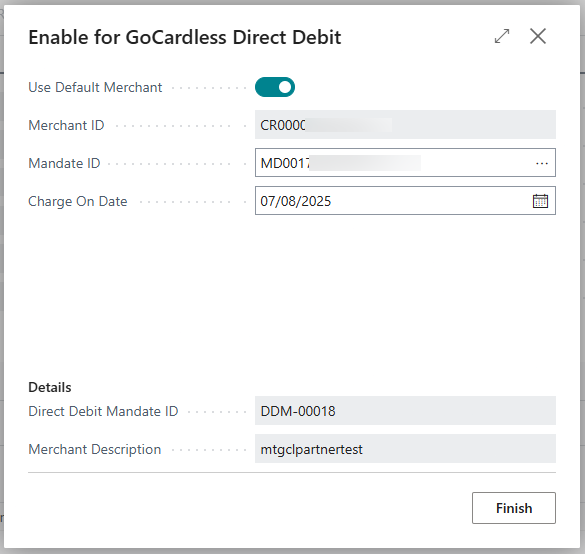The height and width of the screenshot is (554, 585).
Task: Click the Details section heading
Action: (50, 387)
